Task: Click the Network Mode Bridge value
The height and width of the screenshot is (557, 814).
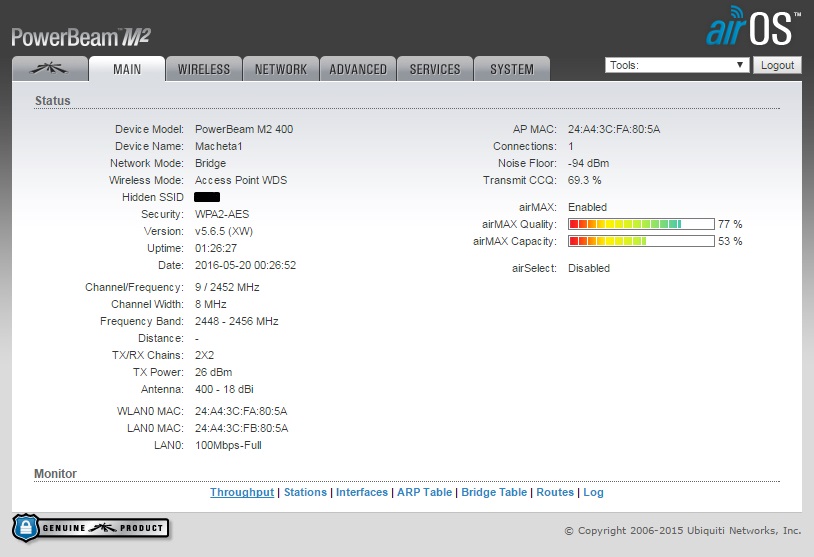Action: click(210, 163)
